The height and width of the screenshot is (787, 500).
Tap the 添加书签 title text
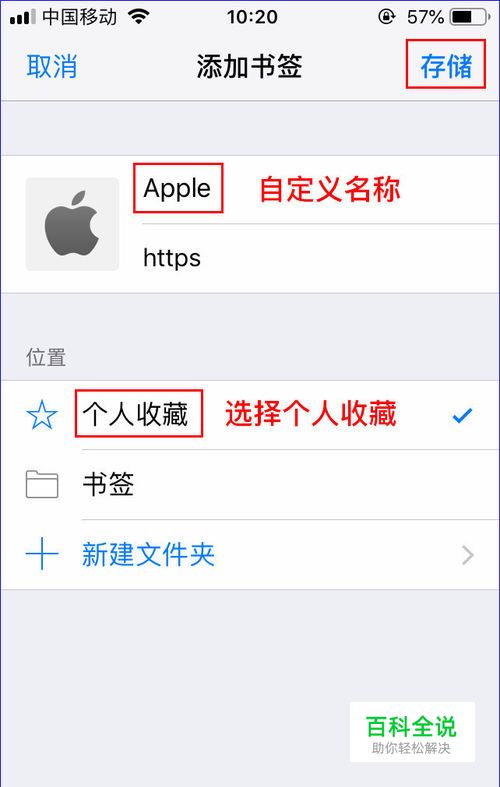[x=249, y=67]
